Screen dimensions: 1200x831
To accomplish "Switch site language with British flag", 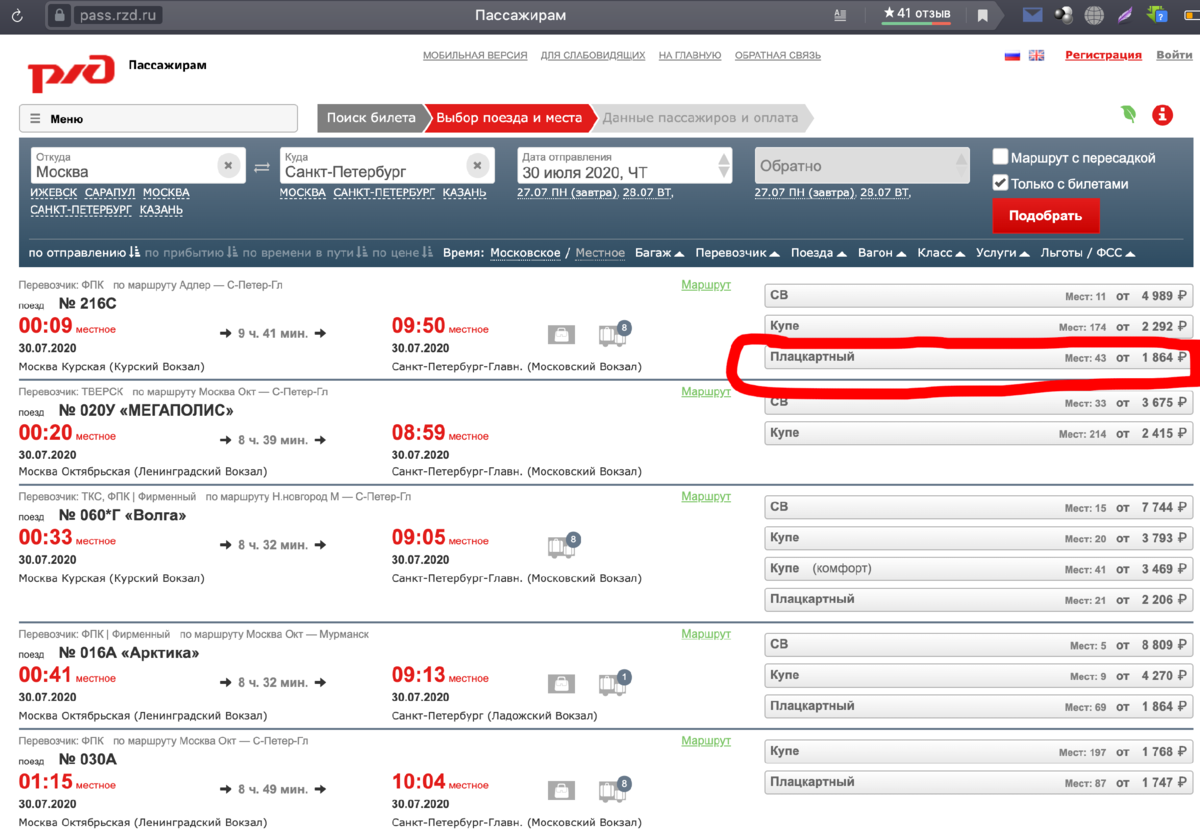I will coord(1036,56).
